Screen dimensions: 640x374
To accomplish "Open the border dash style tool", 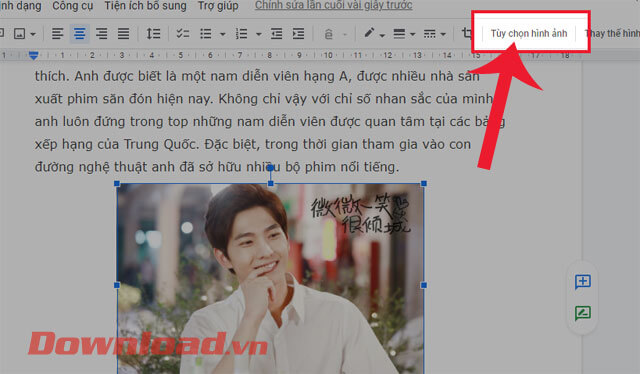I will pos(429,33).
